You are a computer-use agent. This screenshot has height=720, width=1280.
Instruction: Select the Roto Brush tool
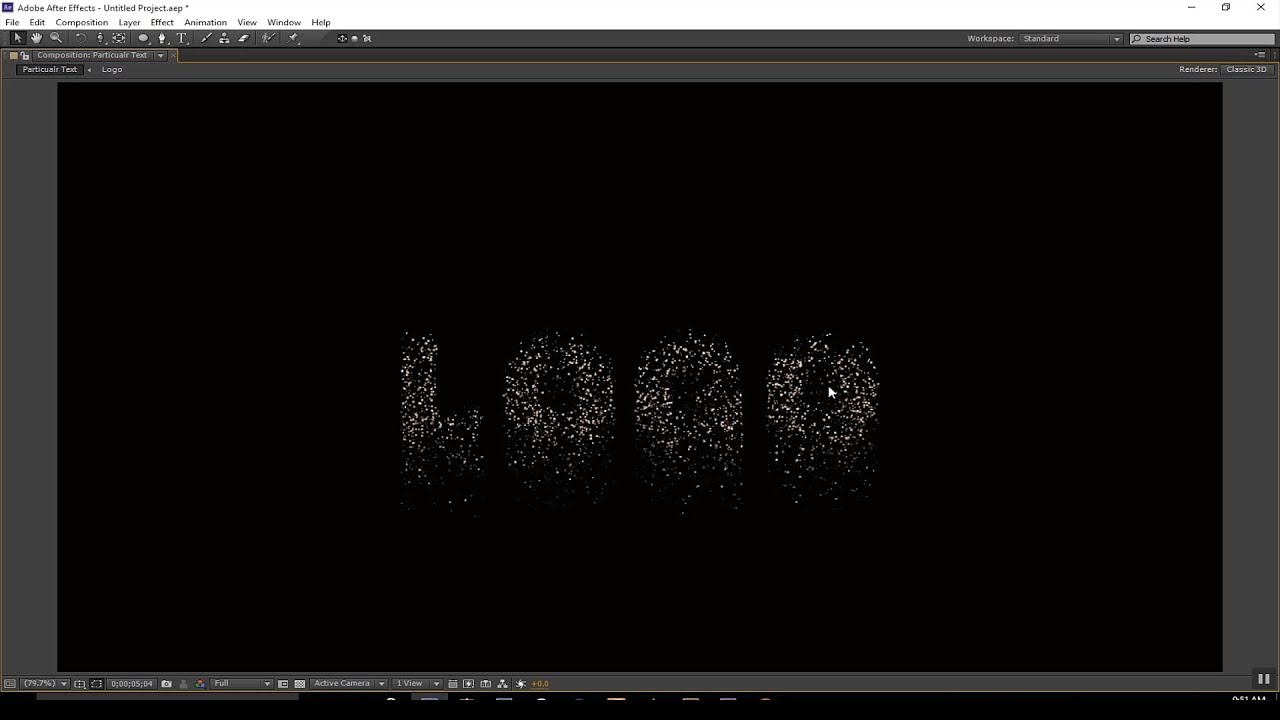268,38
